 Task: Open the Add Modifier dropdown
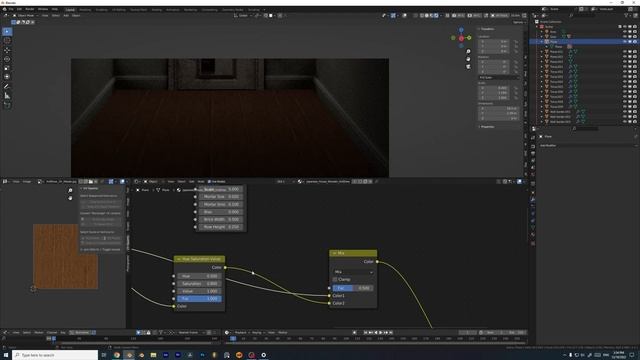586,145
